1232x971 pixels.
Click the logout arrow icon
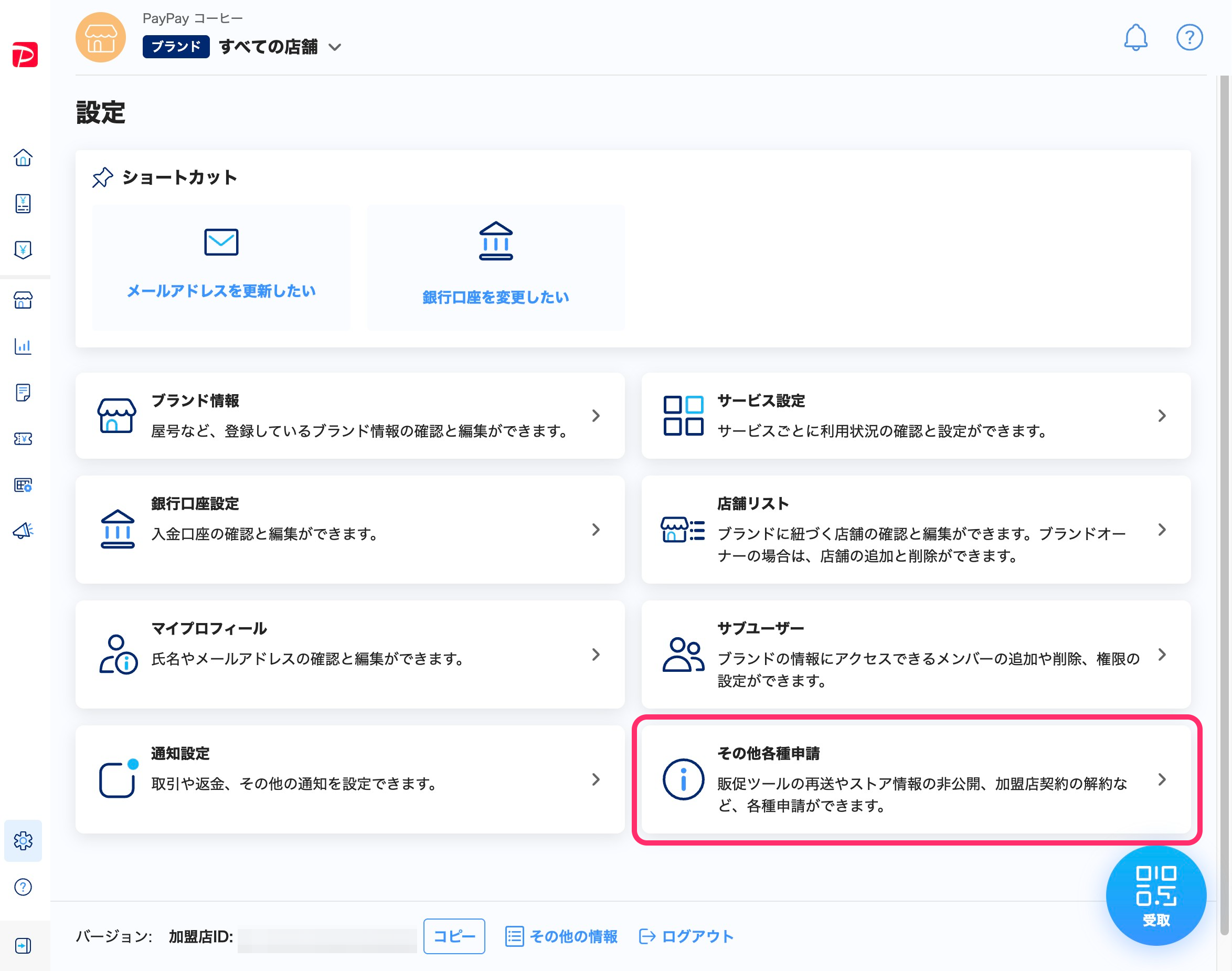647,936
